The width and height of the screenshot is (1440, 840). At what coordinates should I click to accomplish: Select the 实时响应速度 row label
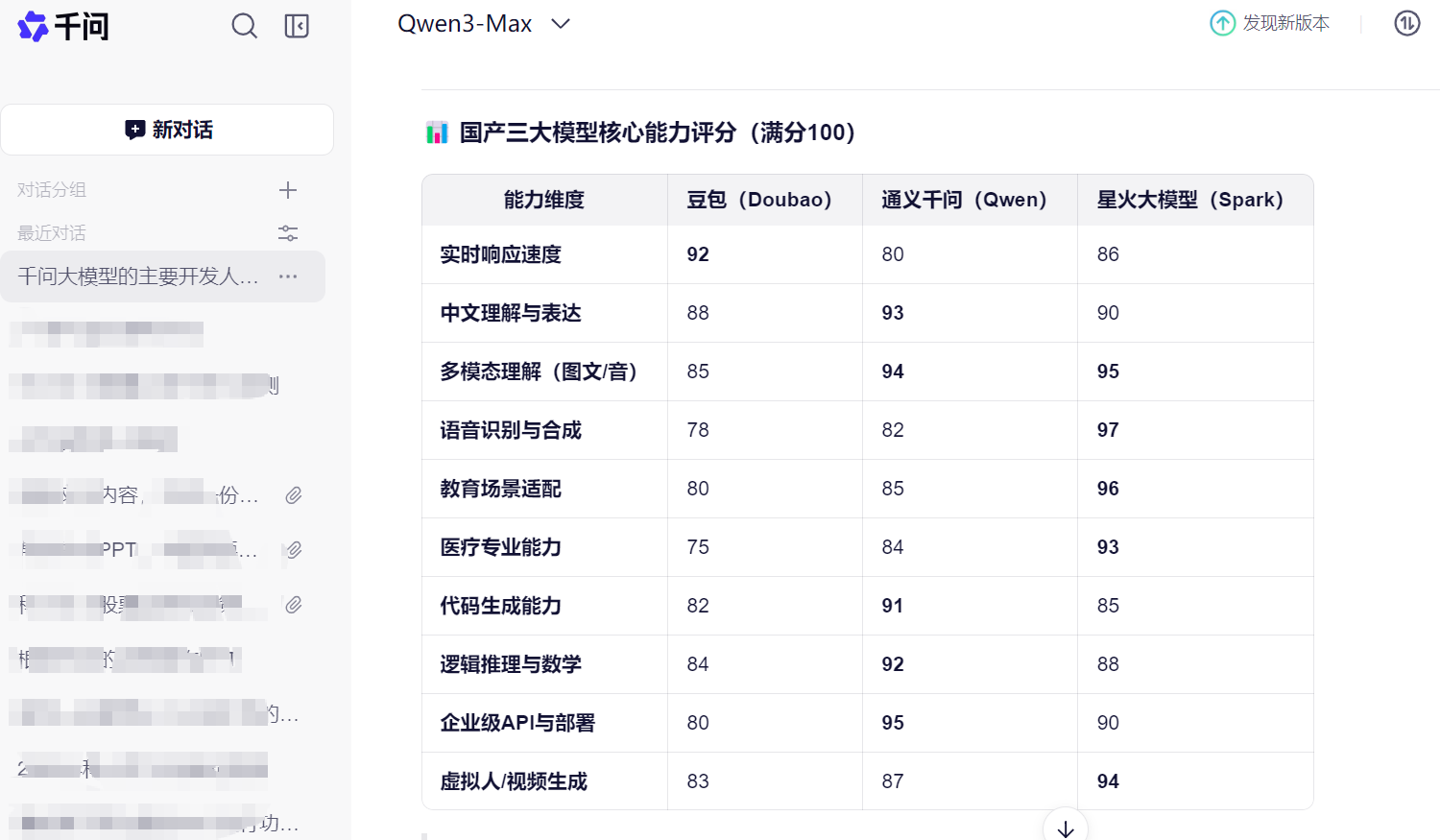(500, 254)
